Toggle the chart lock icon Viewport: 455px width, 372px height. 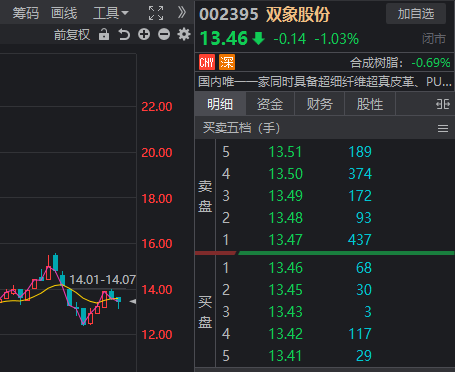click(x=104, y=34)
